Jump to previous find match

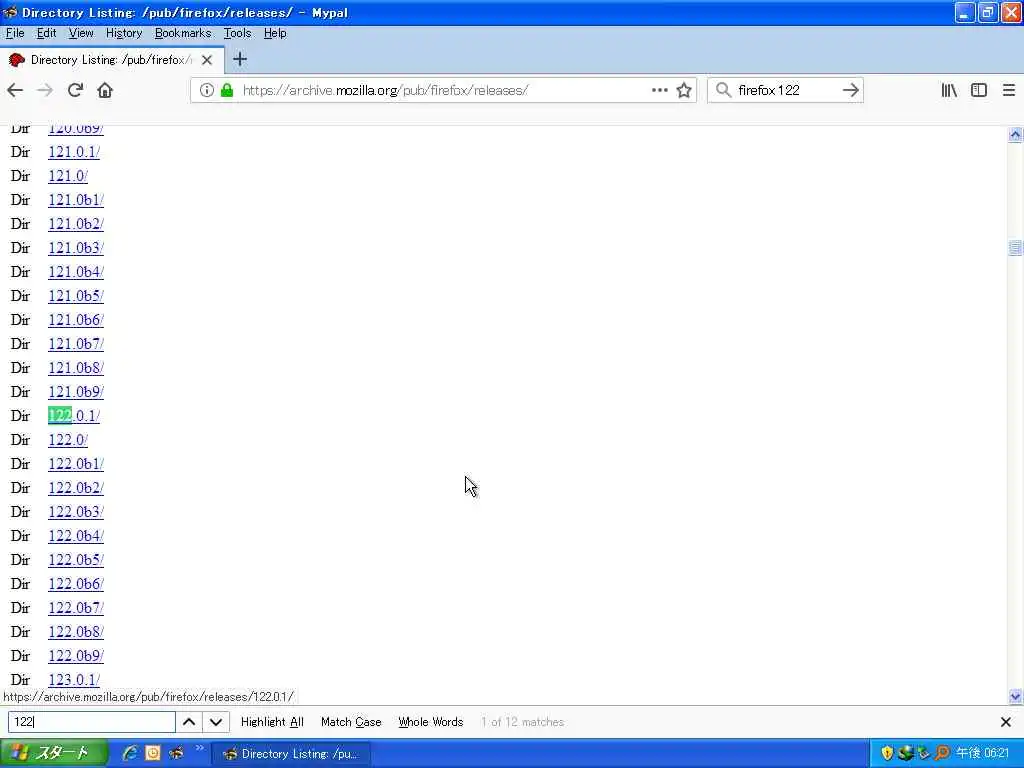[x=189, y=722]
